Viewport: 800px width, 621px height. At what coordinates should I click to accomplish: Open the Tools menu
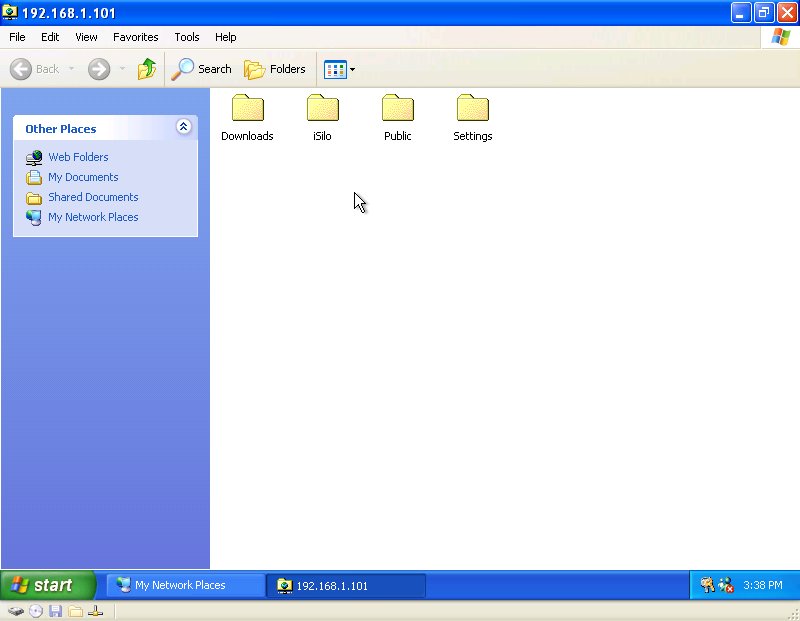point(187,37)
